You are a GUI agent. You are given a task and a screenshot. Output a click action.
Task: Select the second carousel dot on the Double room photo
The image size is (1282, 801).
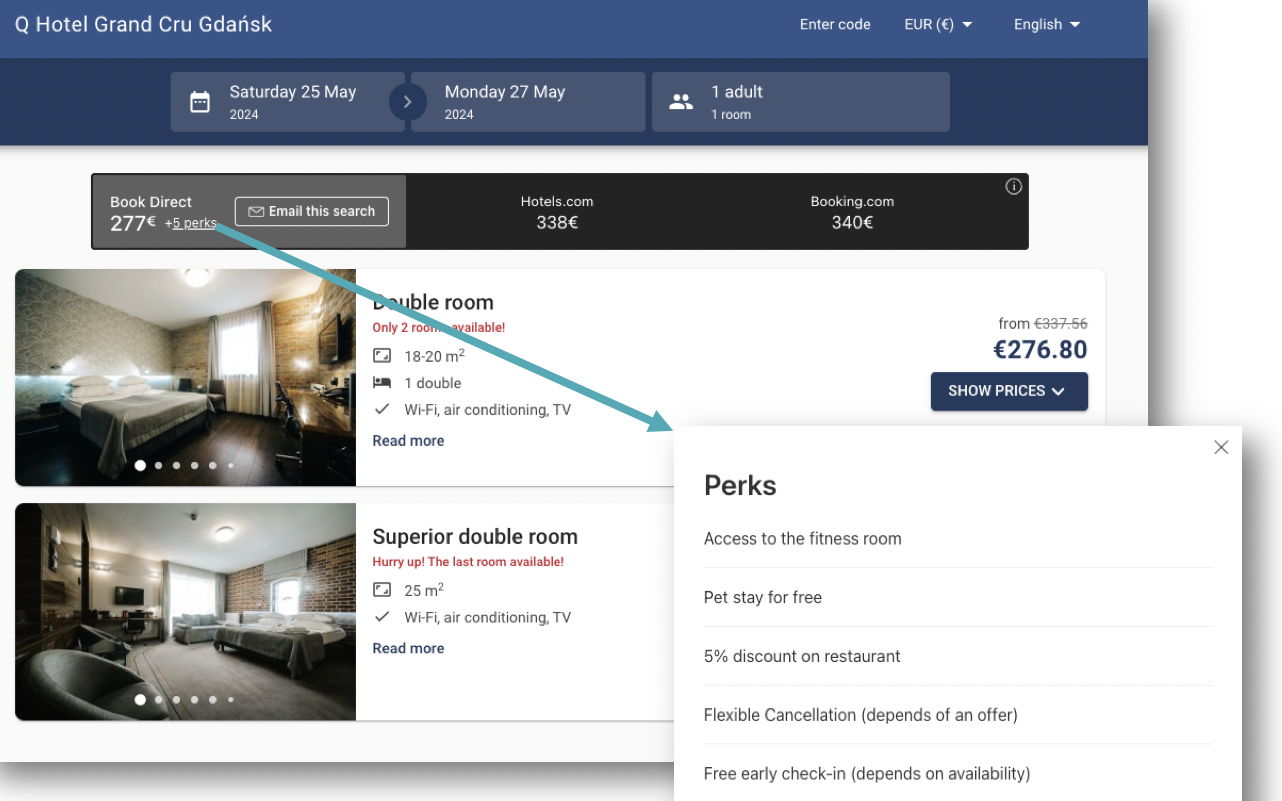tap(158, 465)
